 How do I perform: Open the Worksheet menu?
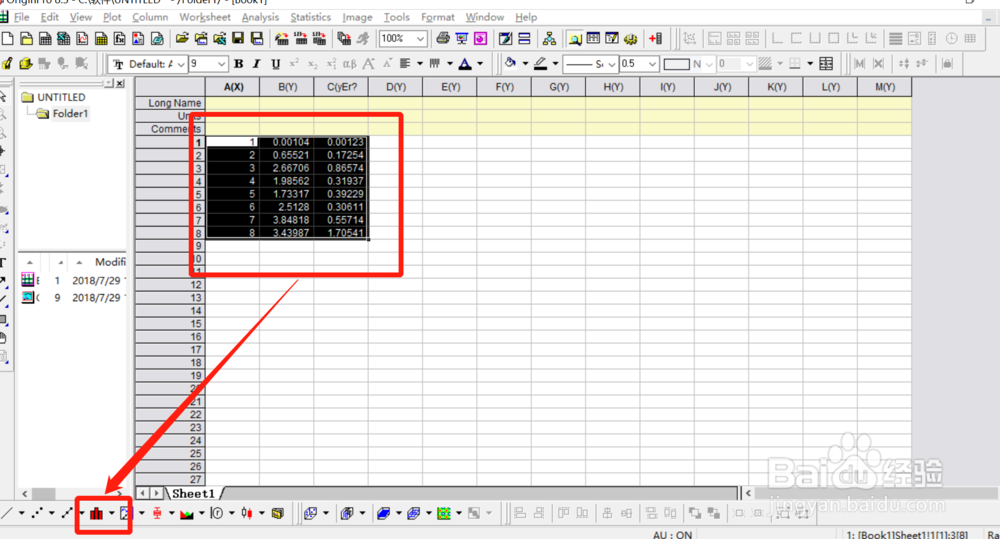(205, 17)
